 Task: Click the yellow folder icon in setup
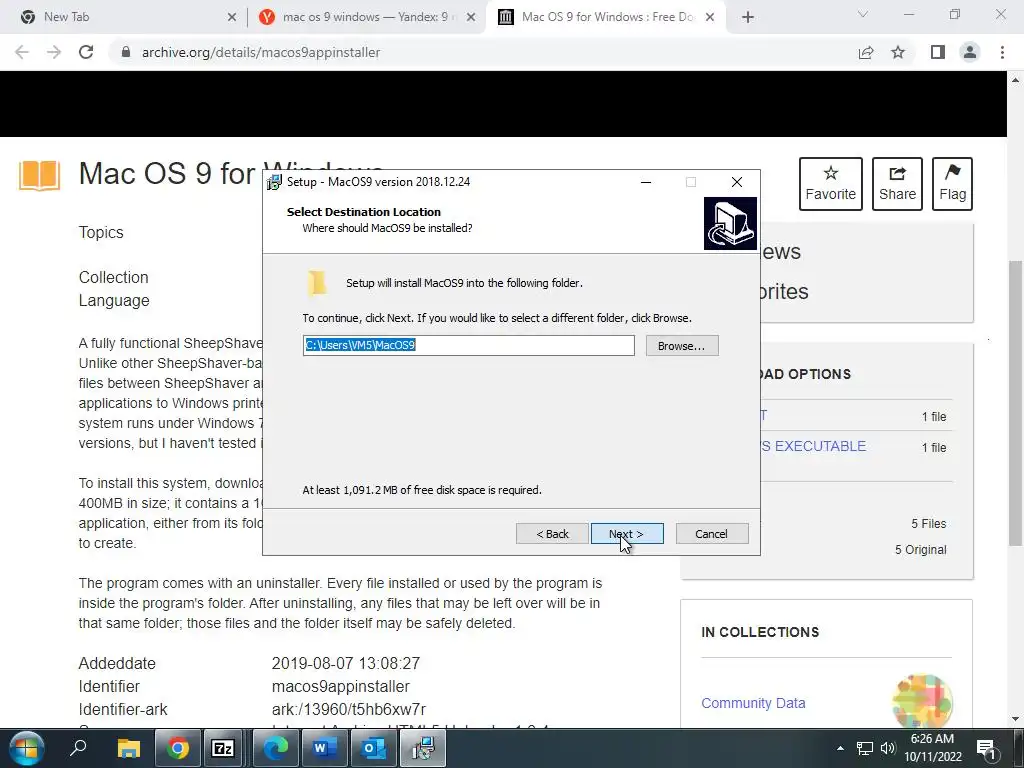point(317,283)
